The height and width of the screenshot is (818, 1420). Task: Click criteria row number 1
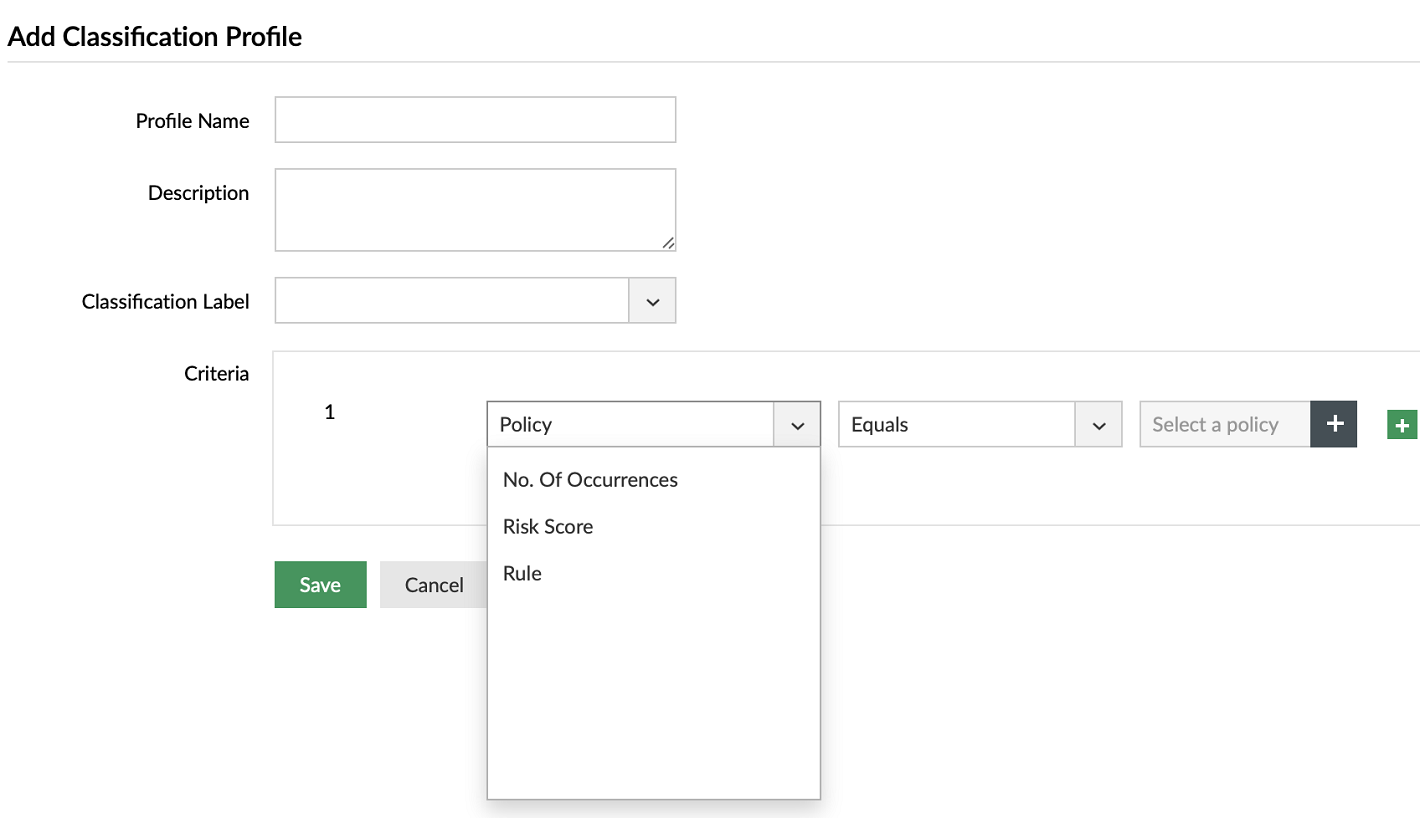click(330, 412)
